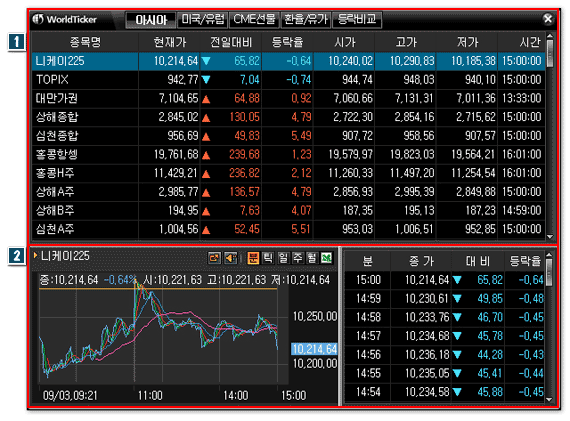Screen dimensions: 570x421
Task: Select the 상해종합 row
Action: click(289, 117)
